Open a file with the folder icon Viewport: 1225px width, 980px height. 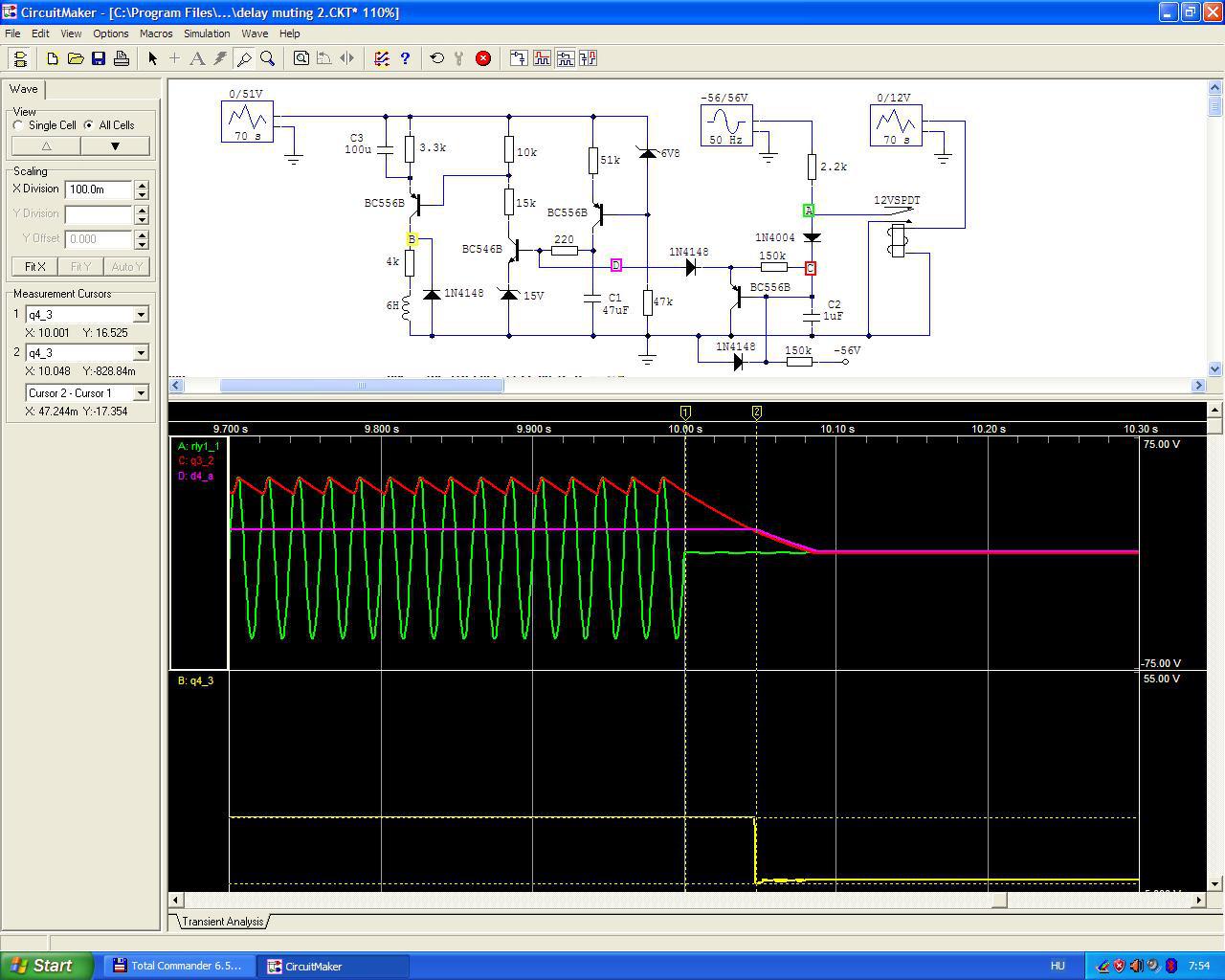[x=76, y=58]
